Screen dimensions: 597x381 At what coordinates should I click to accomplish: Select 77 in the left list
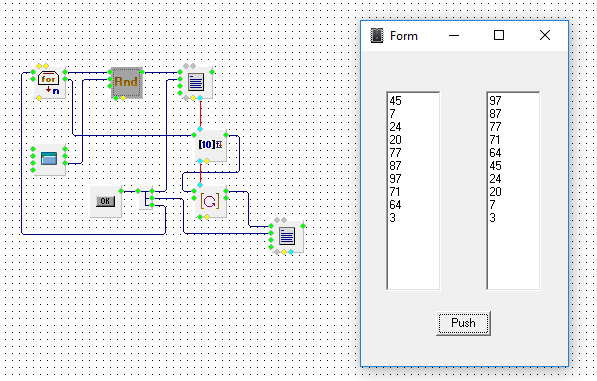396,153
